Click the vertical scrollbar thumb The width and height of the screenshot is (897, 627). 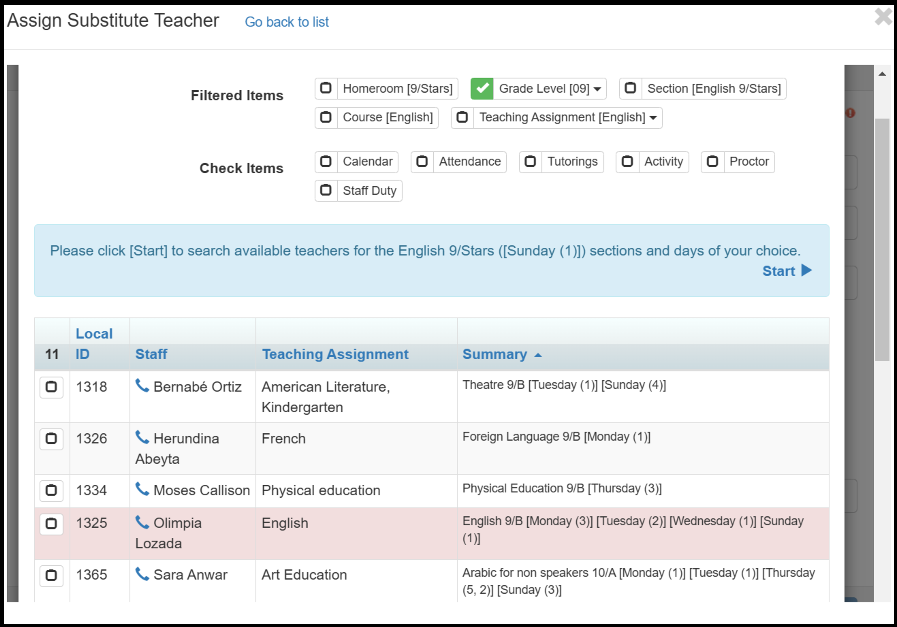click(x=882, y=240)
